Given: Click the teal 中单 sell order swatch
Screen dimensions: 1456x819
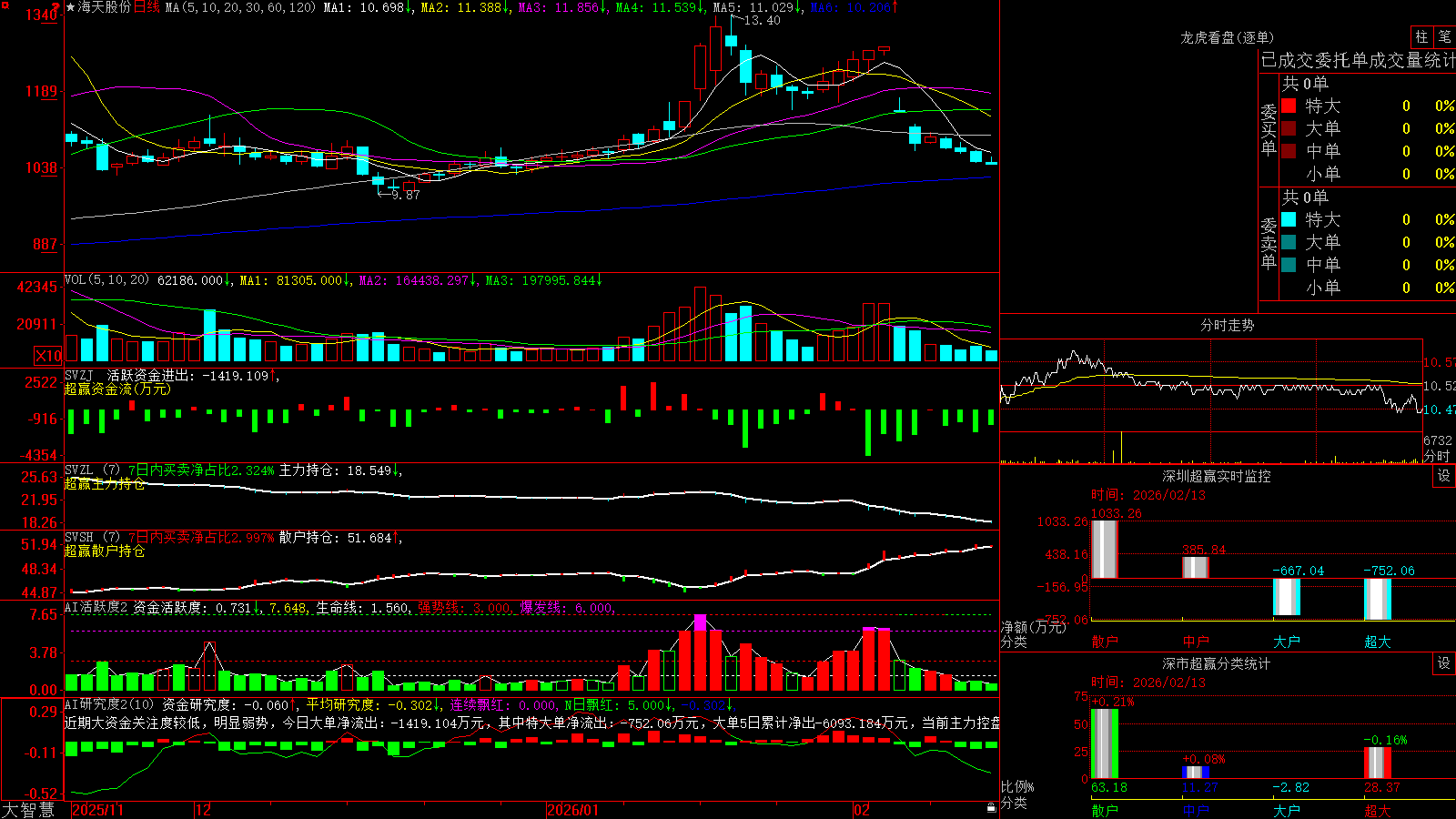Looking at the screenshot, I should 1289,264.
